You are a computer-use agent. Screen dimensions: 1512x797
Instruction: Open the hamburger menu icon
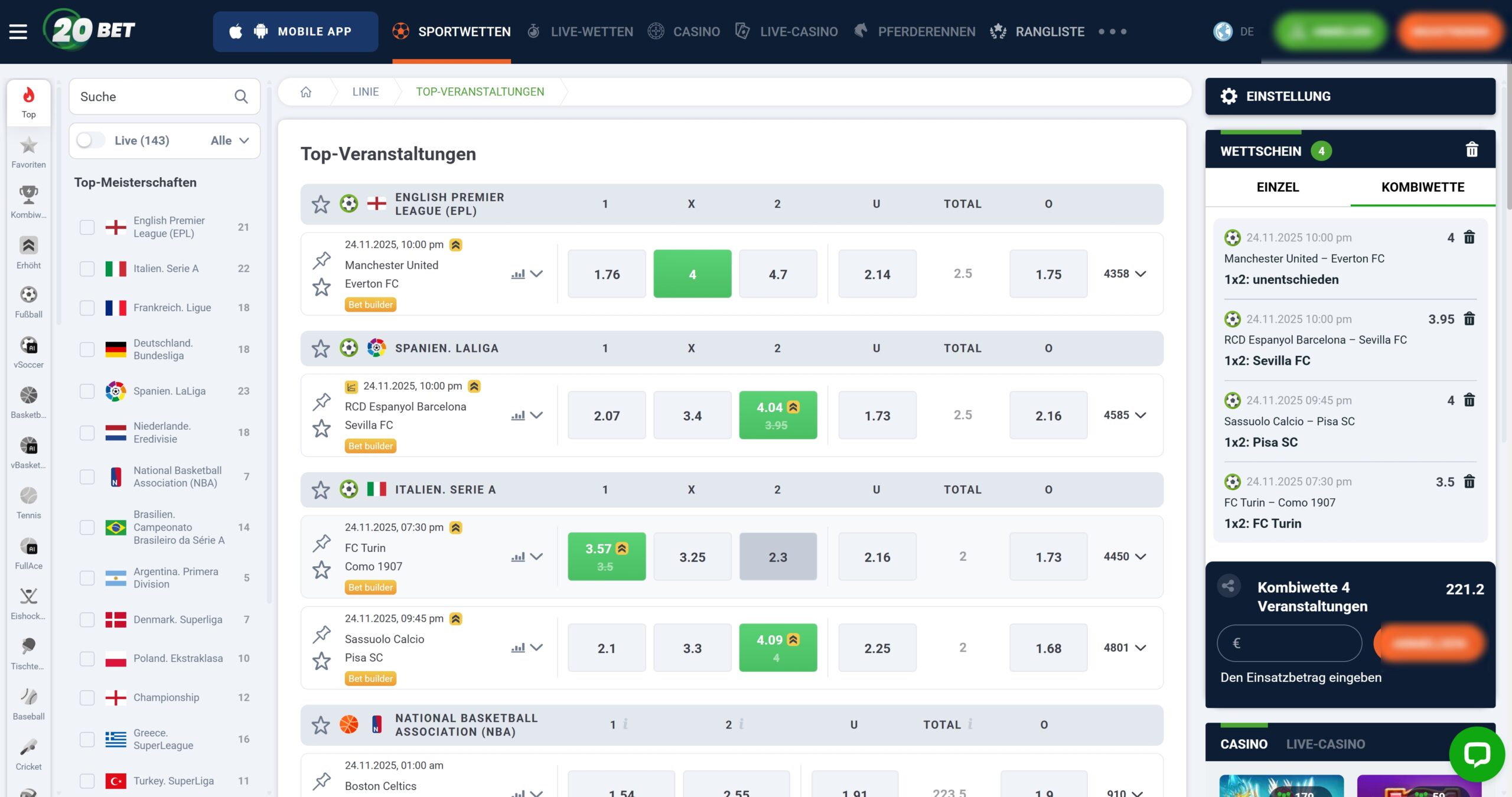(18, 31)
